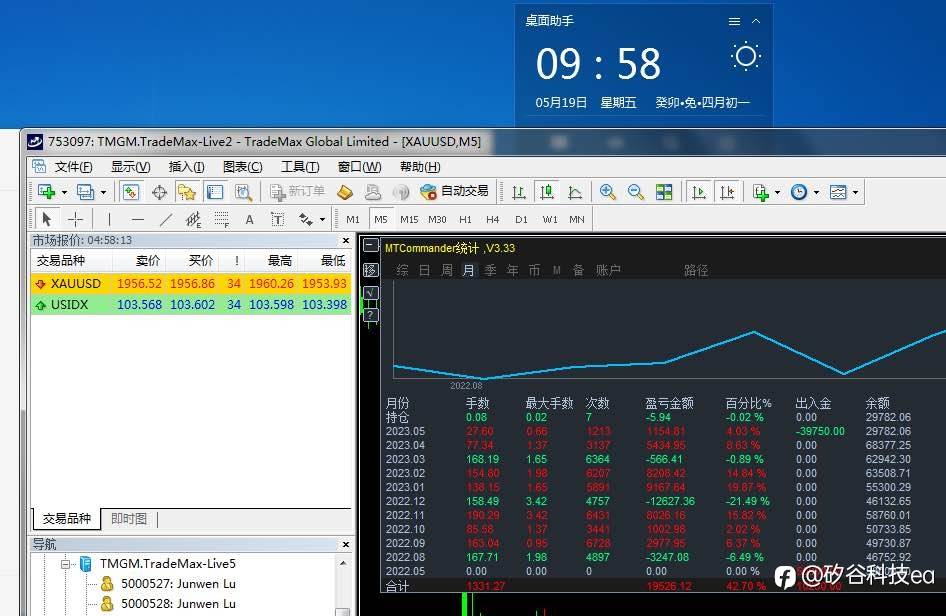Screen dimensions: 946x616
Task: Click the new chart toolbar icon
Action: pos(46,192)
